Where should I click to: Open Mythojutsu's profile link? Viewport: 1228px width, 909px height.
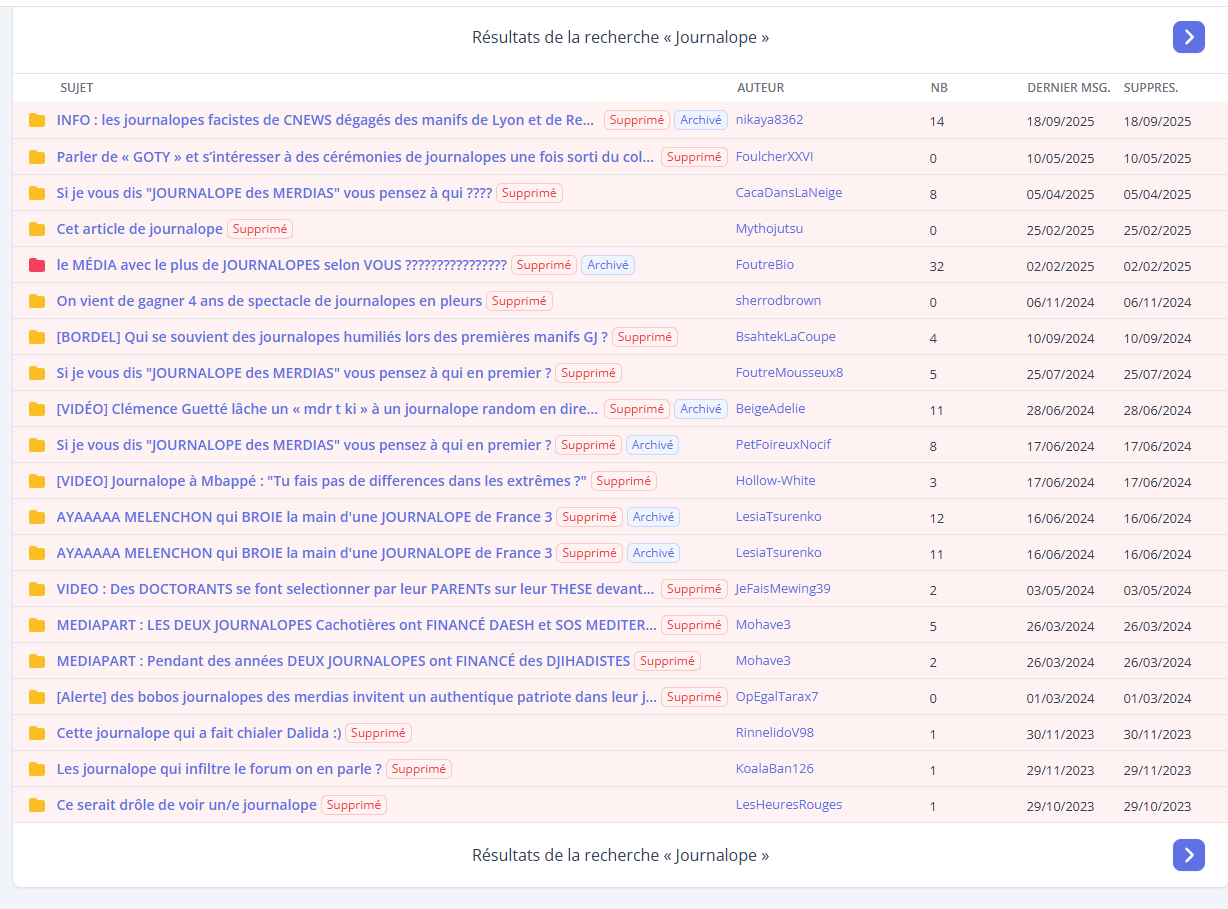[x=769, y=229]
